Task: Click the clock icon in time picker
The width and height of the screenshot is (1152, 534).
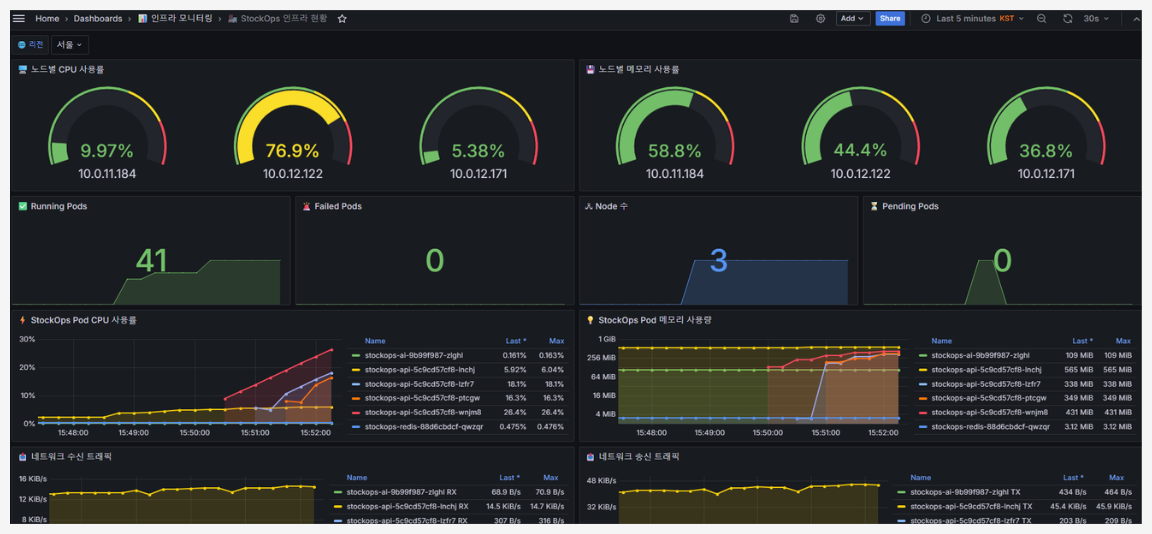Action: pyautogui.click(x=926, y=18)
